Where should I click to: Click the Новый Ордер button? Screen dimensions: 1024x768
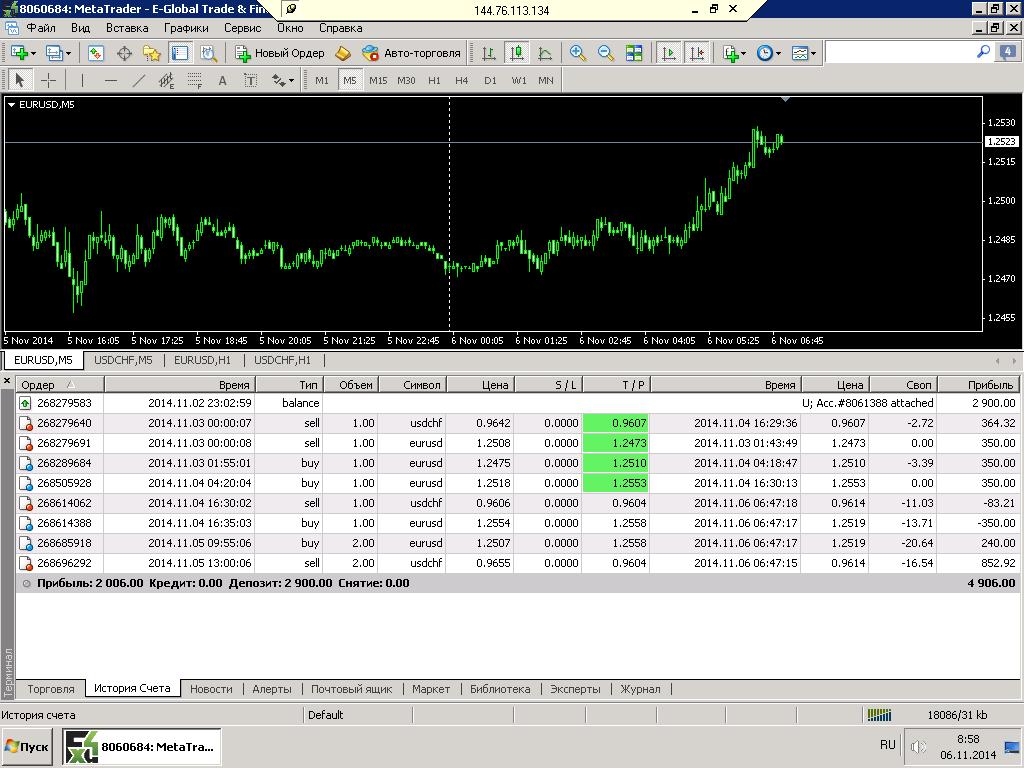280,53
